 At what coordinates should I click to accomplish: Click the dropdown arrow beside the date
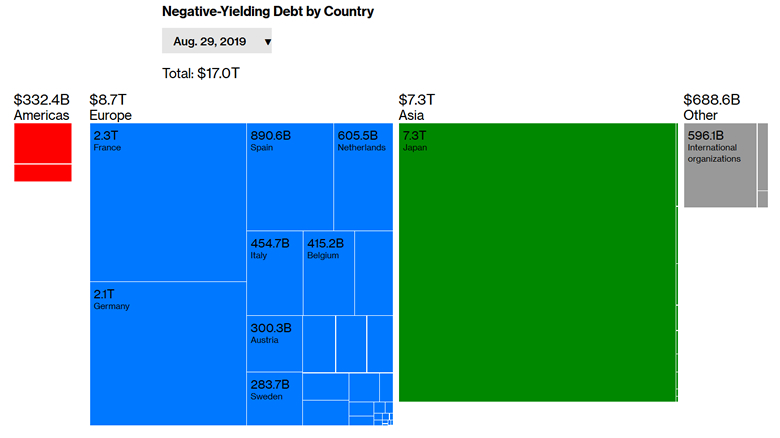[x=267, y=42]
